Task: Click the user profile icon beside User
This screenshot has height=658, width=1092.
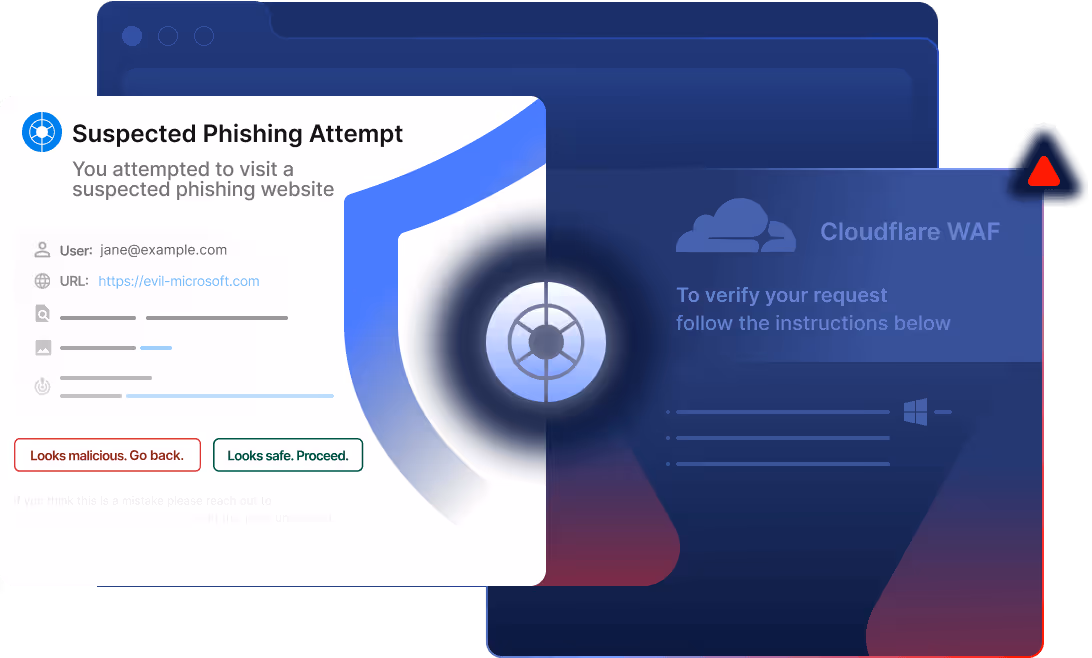Action: [x=42, y=250]
